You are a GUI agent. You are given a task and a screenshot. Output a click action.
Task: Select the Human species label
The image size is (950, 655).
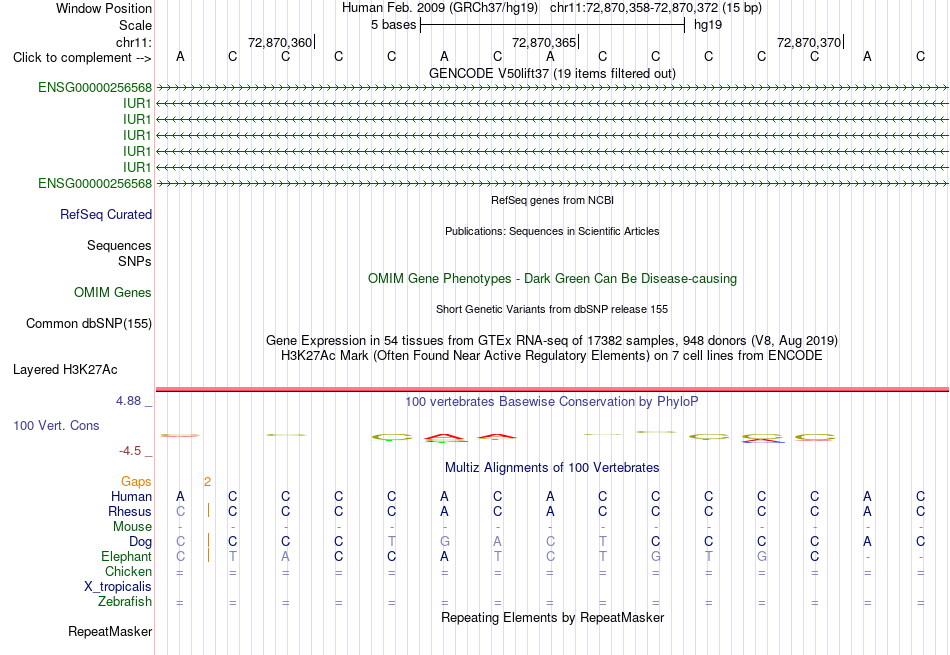click(x=131, y=496)
